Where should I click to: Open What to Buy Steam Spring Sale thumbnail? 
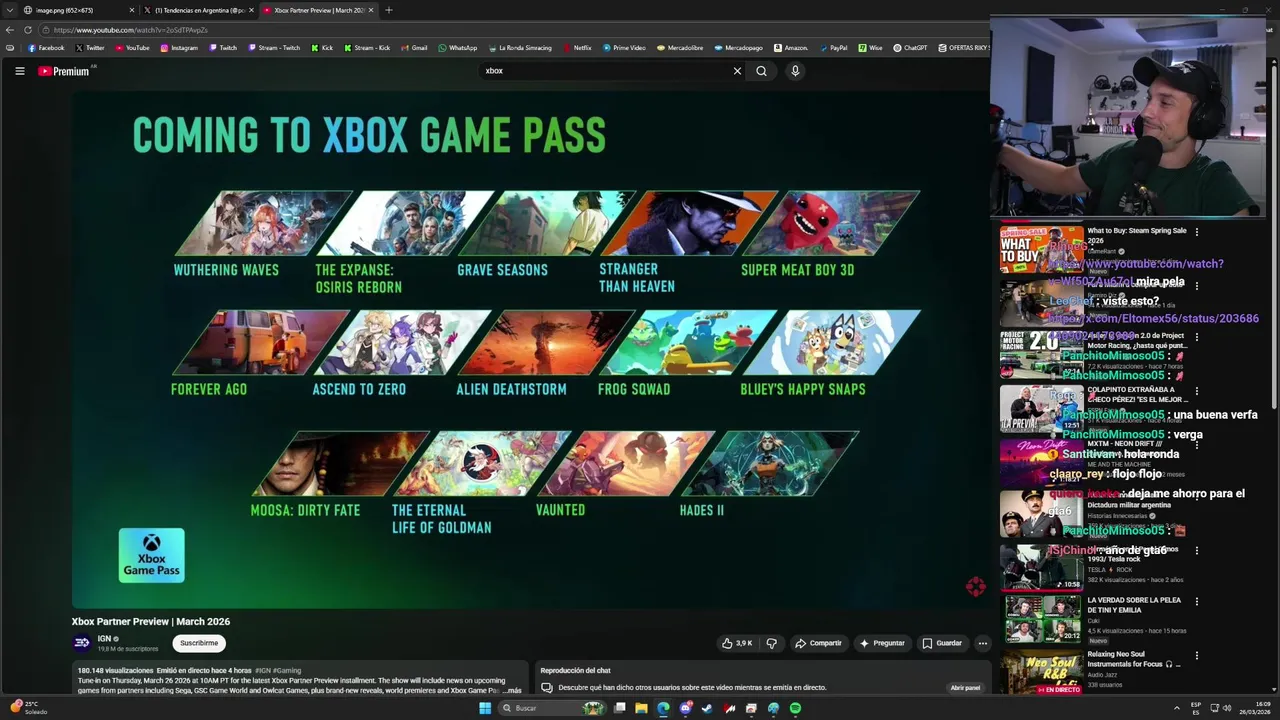pyautogui.click(x=1041, y=249)
